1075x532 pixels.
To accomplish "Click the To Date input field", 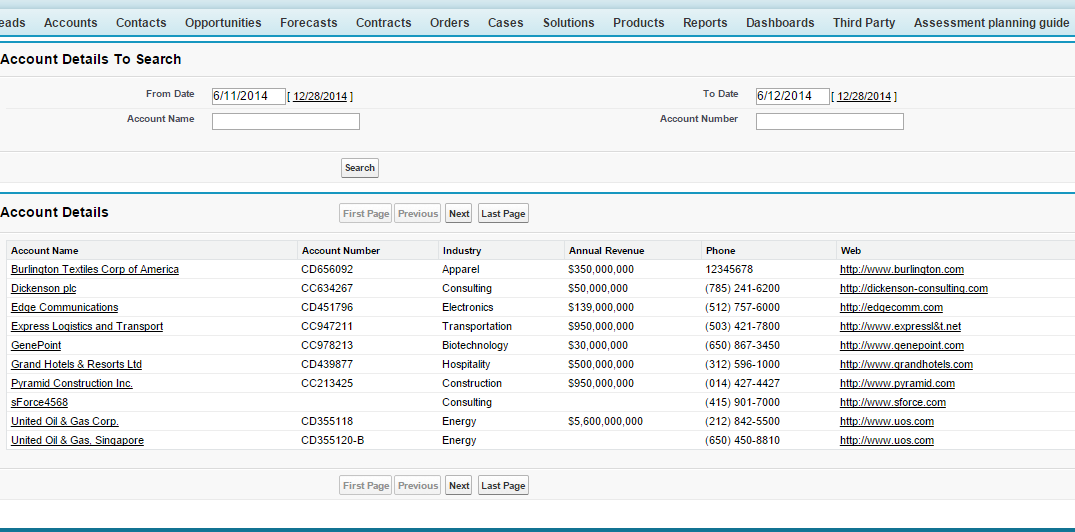I will tap(793, 96).
